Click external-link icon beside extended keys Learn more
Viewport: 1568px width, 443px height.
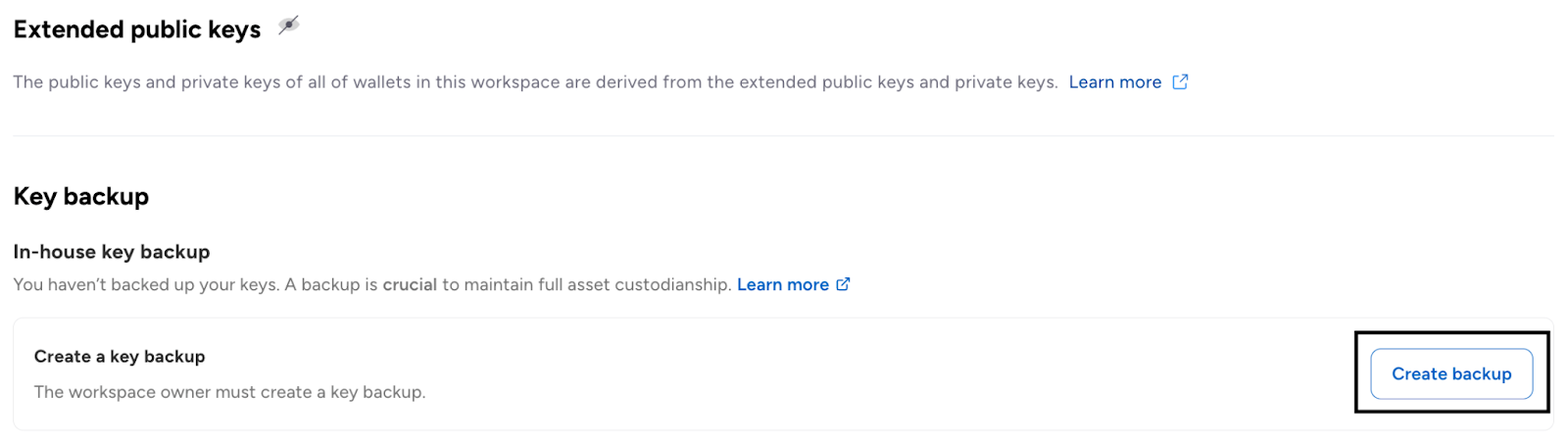(1180, 81)
